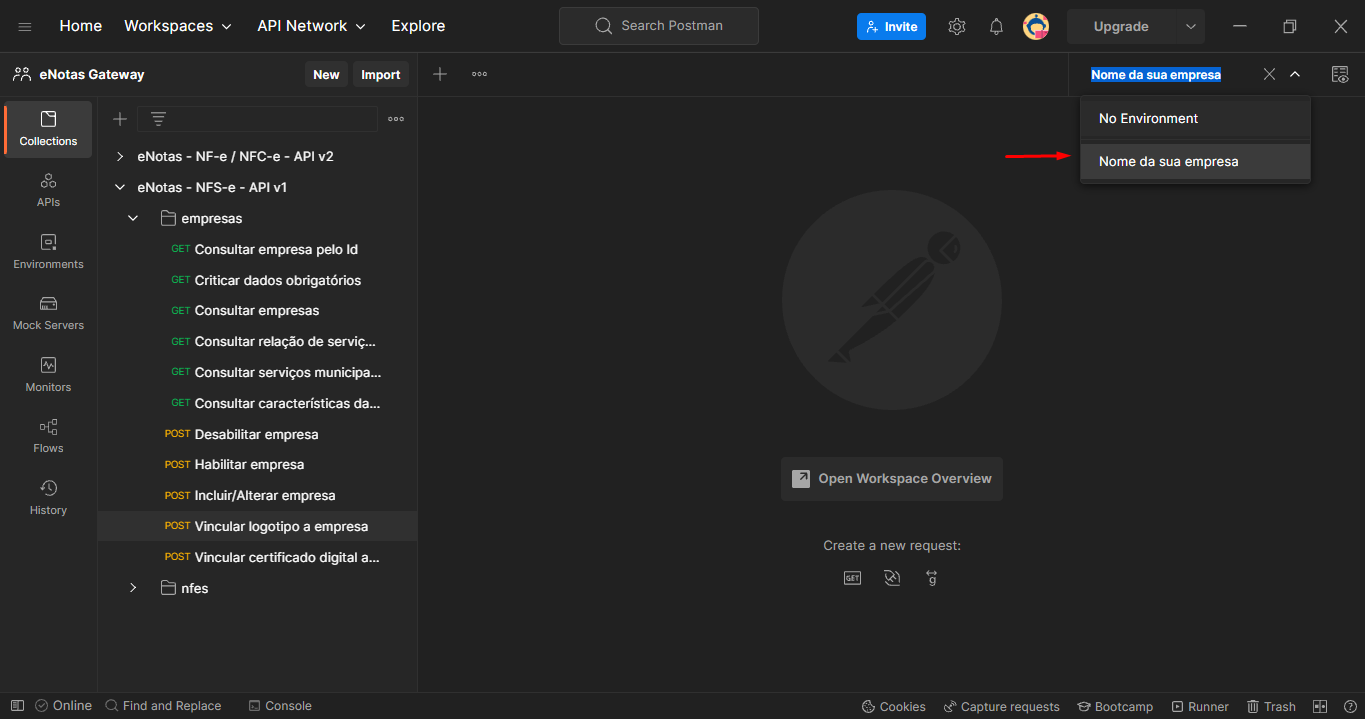Click the Invite button
Viewport: 1365px width, 719px height.
pos(891,27)
